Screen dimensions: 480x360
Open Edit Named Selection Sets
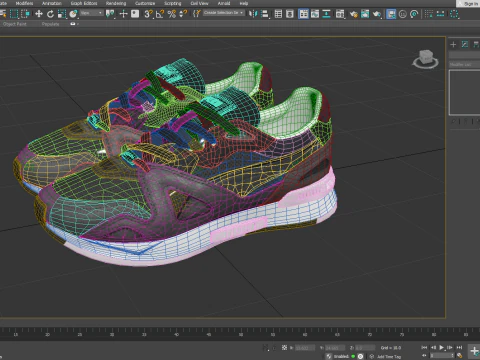(x=197, y=14)
